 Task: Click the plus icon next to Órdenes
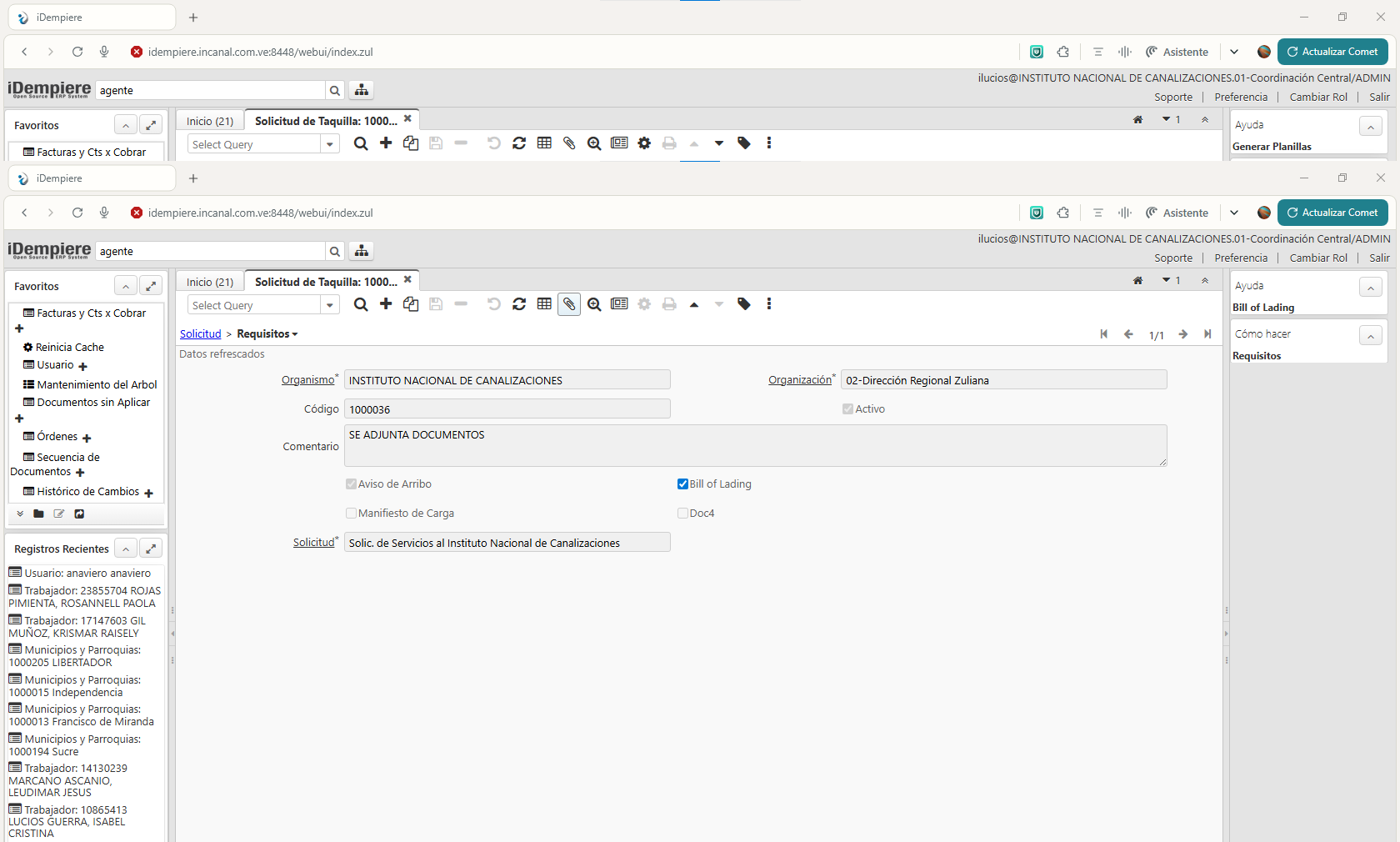click(87, 438)
